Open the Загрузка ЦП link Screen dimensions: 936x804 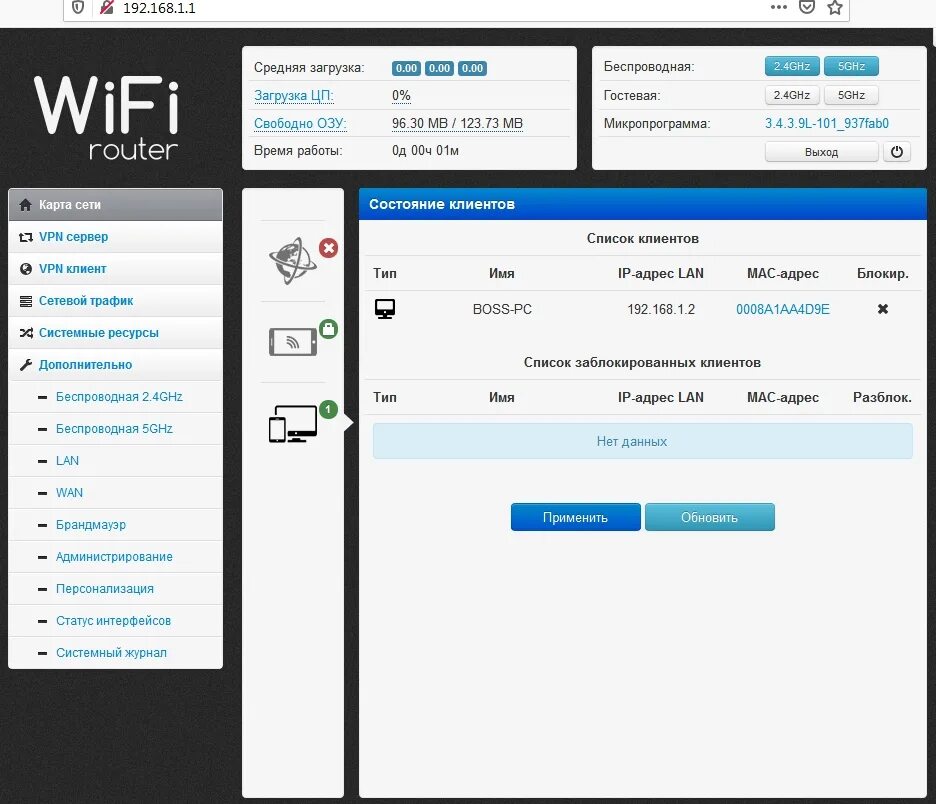294,96
